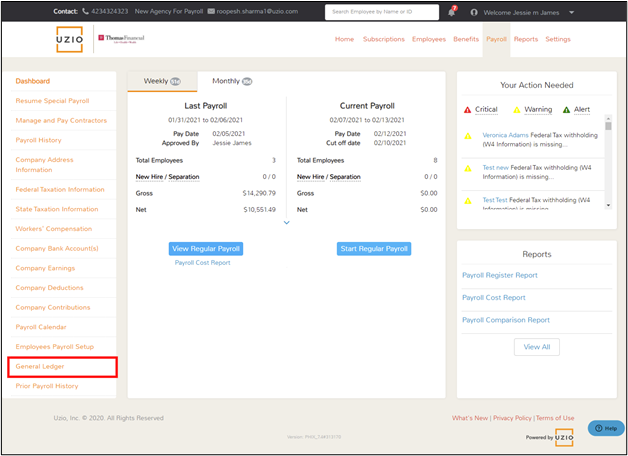628x456 pixels.
Task: Open Payroll History in the sidebar
Action: coord(38,140)
